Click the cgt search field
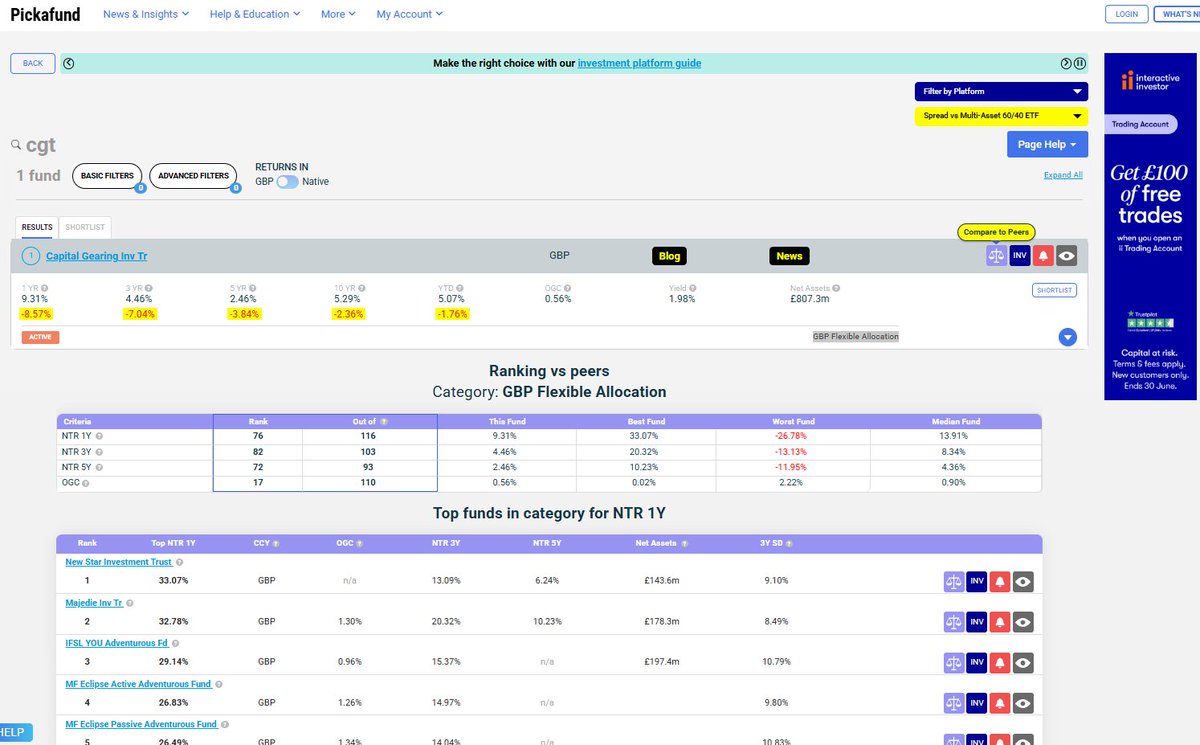This screenshot has width=1200, height=745. [x=42, y=145]
